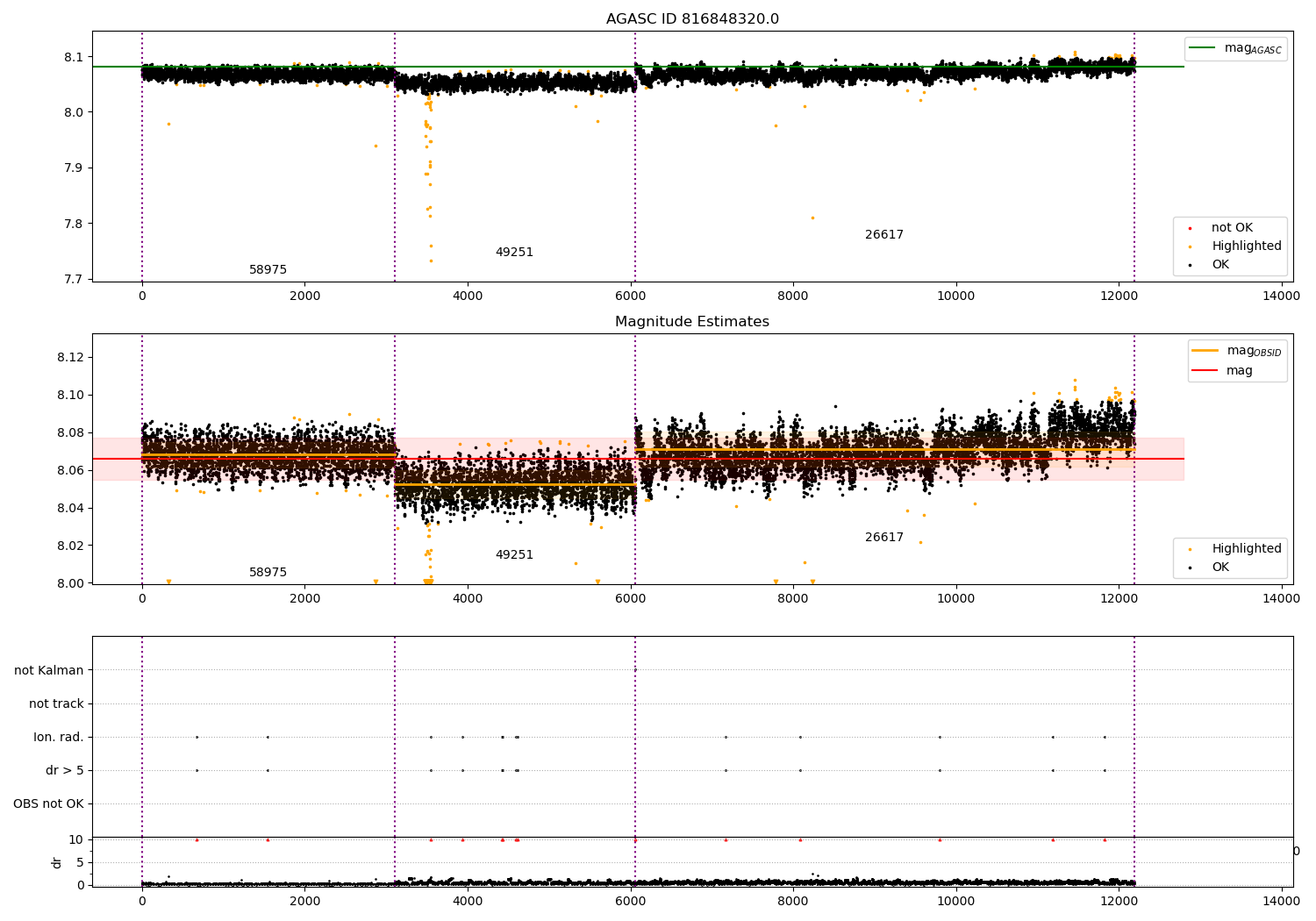Viewport: 1316px width, 921px height.
Task: Click "Highlighted" legend entry in top panel
Action: point(1247,246)
